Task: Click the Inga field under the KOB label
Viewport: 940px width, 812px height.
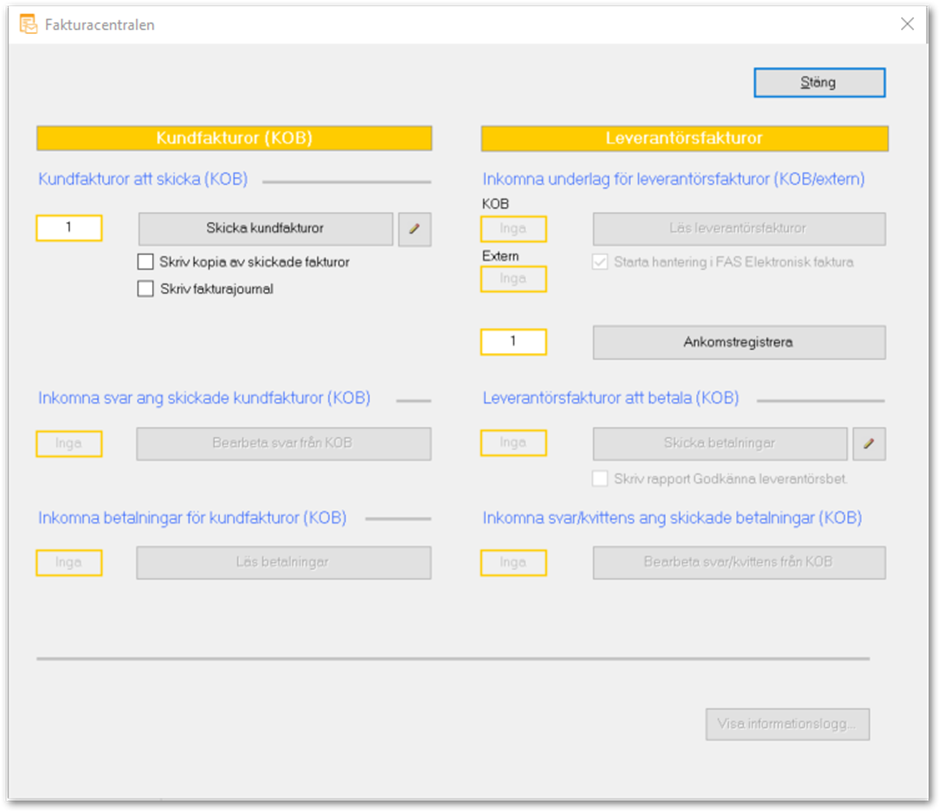Action: (514, 229)
